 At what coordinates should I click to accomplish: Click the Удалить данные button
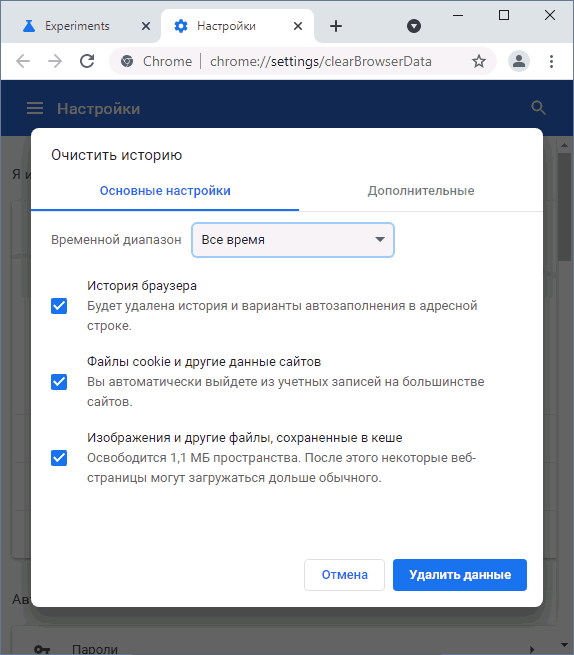click(x=460, y=575)
